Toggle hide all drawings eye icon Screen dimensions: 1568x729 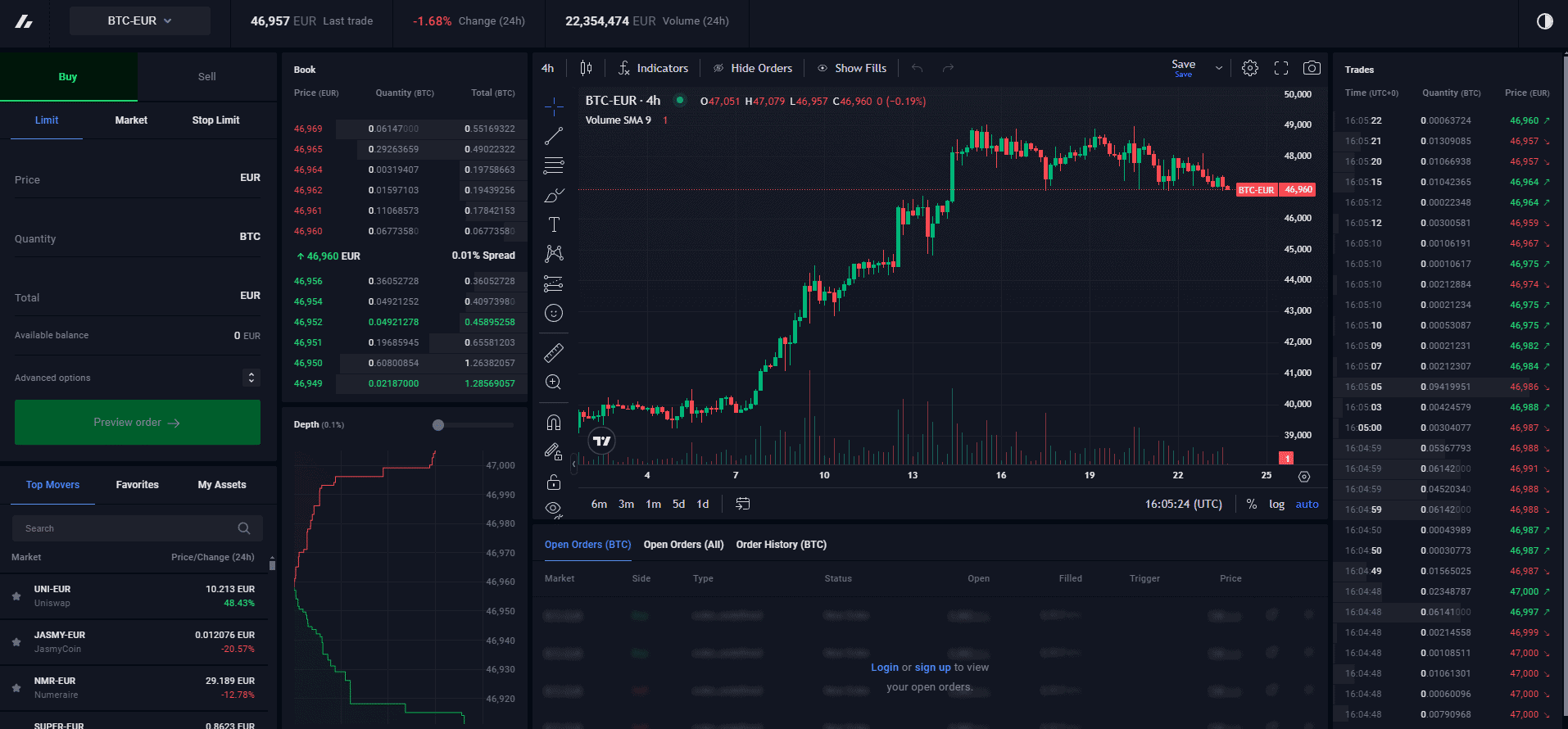554,509
